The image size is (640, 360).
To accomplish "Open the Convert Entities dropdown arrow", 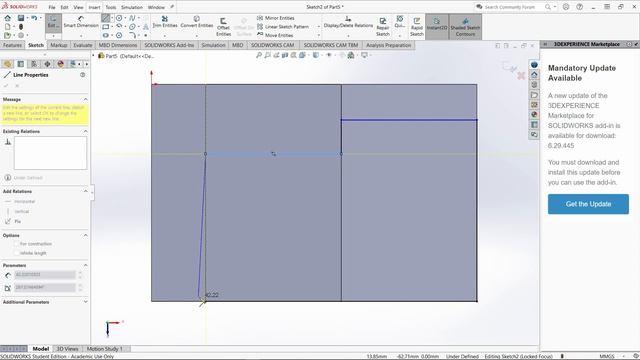I will (x=197, y=36).
